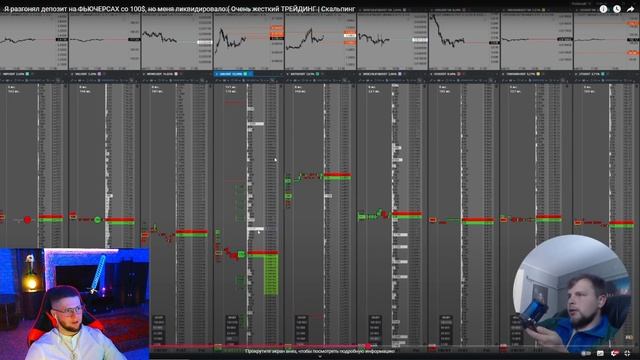Click the green circle trade marker in second panel
640x360 pixels.
click(98, 220)
